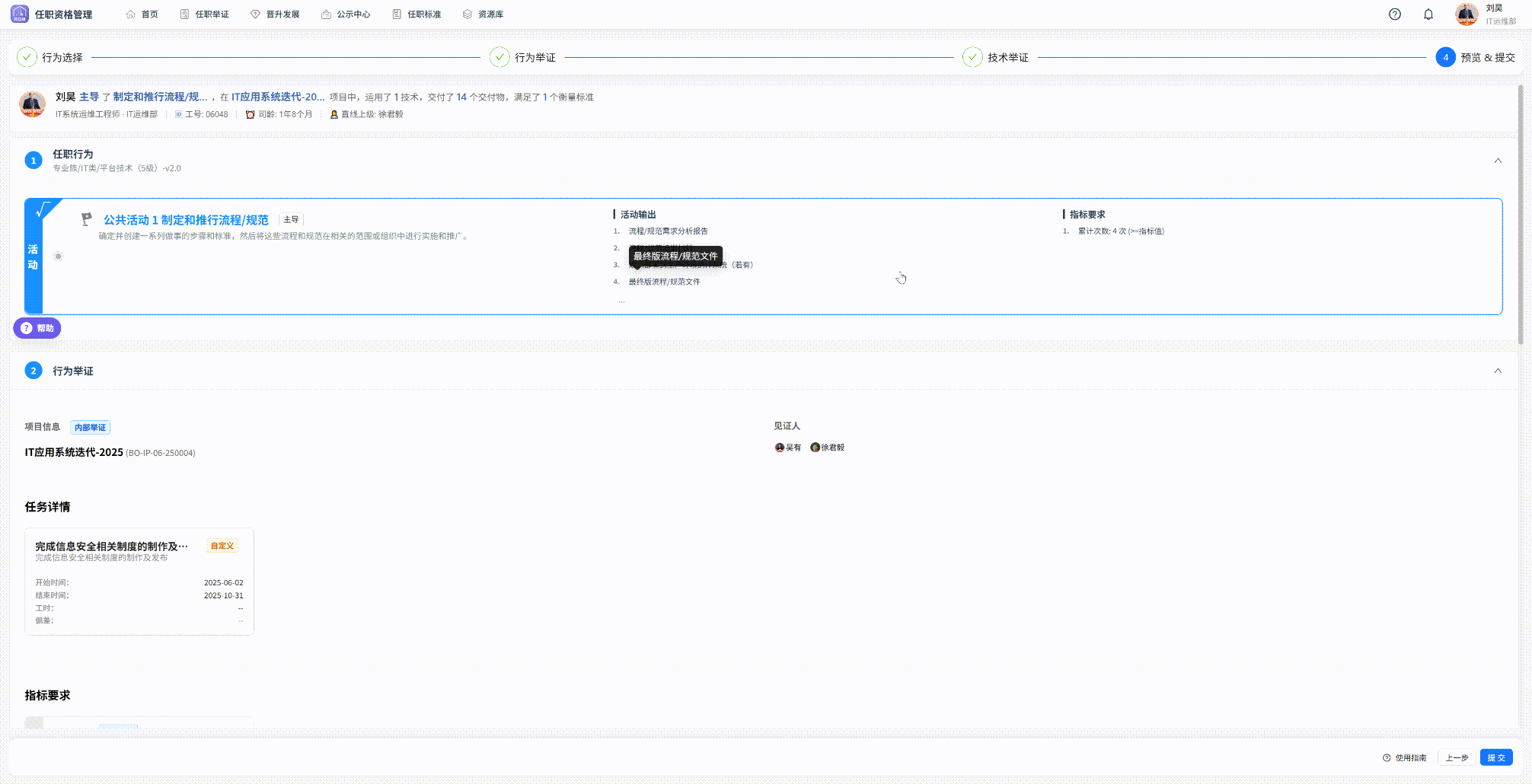Click the 提交 submit button
1532x784 pixels.
tap(1495, 757)
